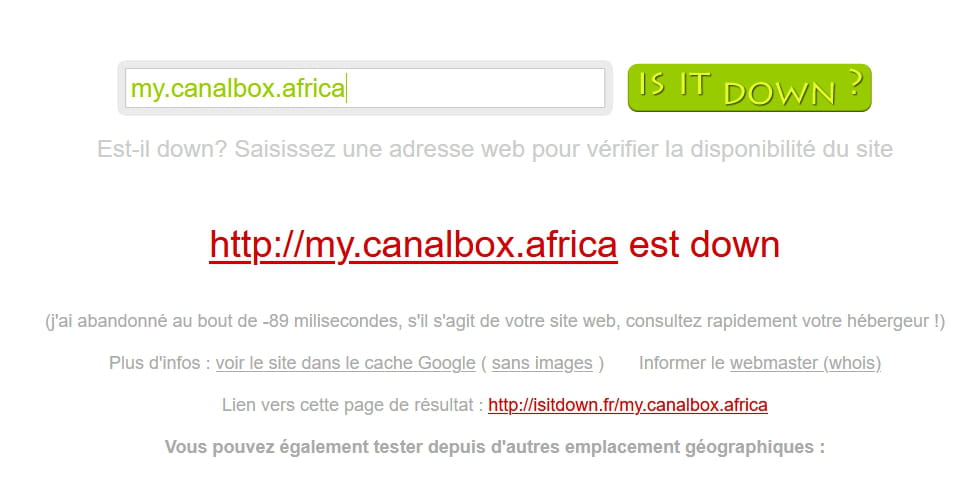Click the question mark on green button
Screen dimensions: 979x477
click(x=856, y=84)
